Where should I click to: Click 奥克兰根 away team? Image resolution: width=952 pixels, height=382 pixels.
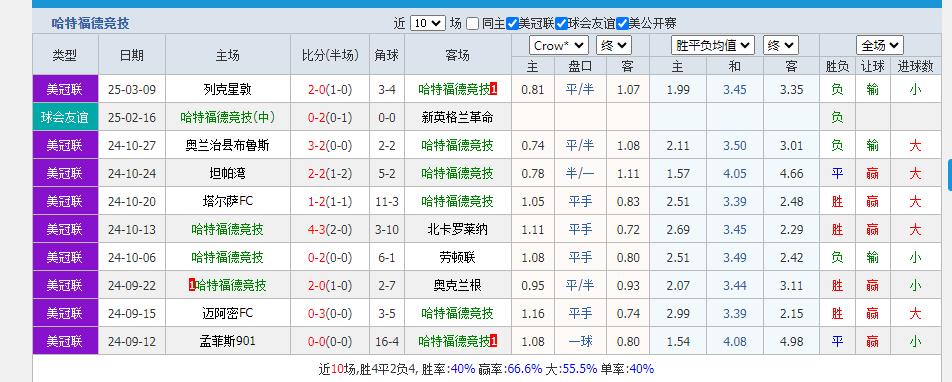tap(457, 285)
